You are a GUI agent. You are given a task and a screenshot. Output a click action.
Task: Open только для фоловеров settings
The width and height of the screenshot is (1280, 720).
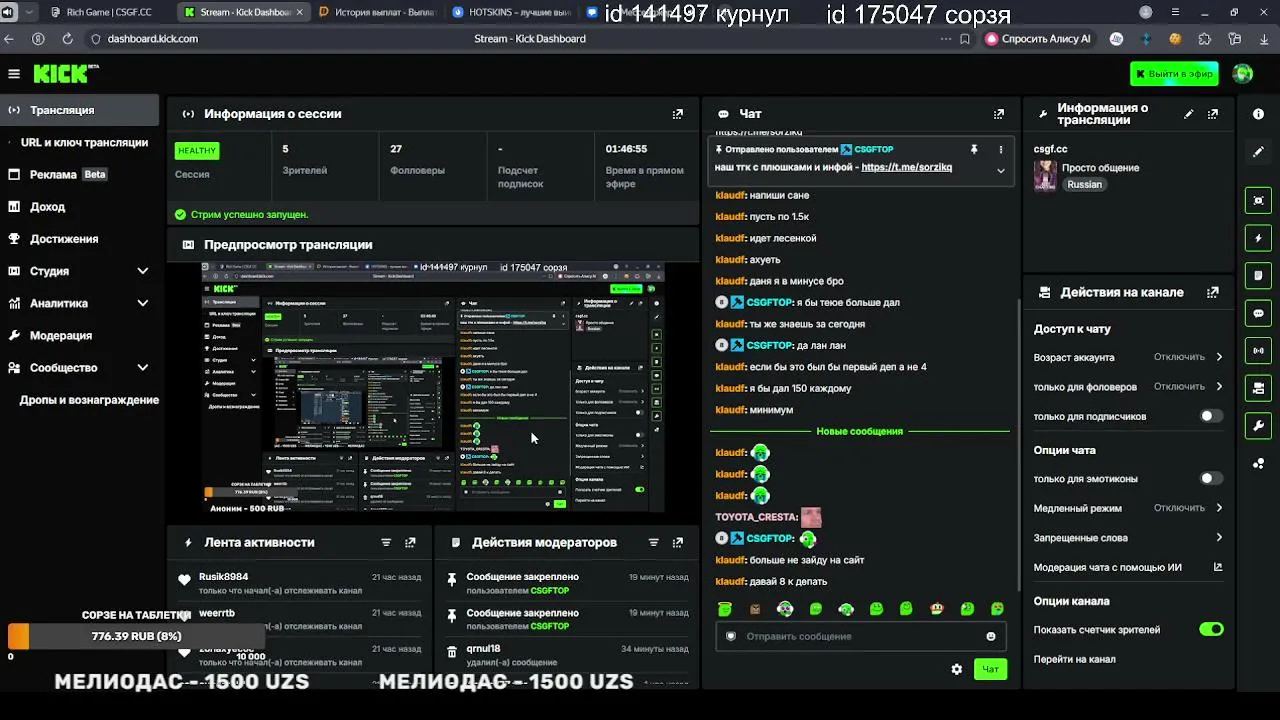coord(1128,387)
